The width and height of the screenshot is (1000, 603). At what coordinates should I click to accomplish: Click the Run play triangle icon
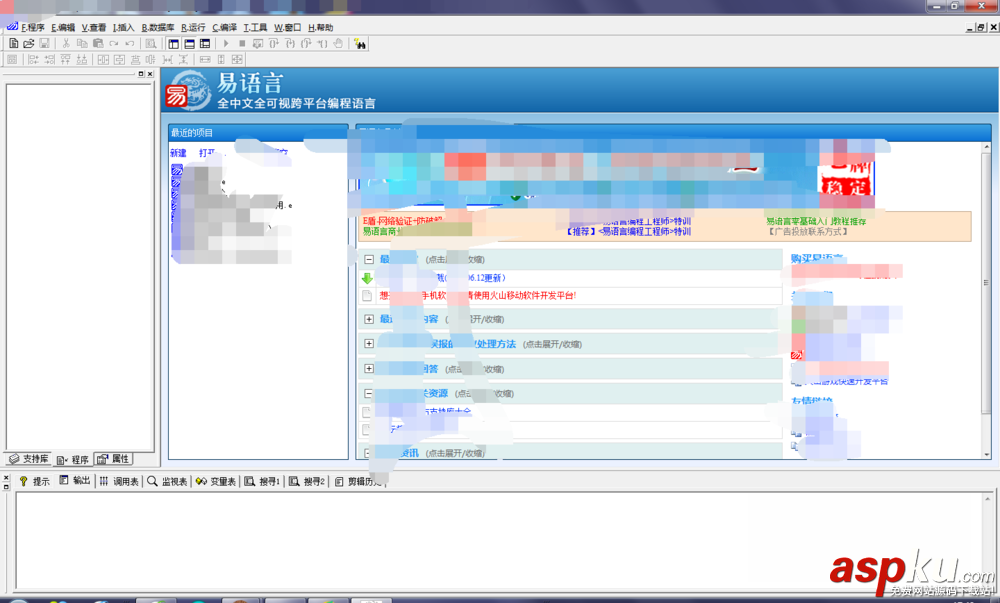(226, 43)
